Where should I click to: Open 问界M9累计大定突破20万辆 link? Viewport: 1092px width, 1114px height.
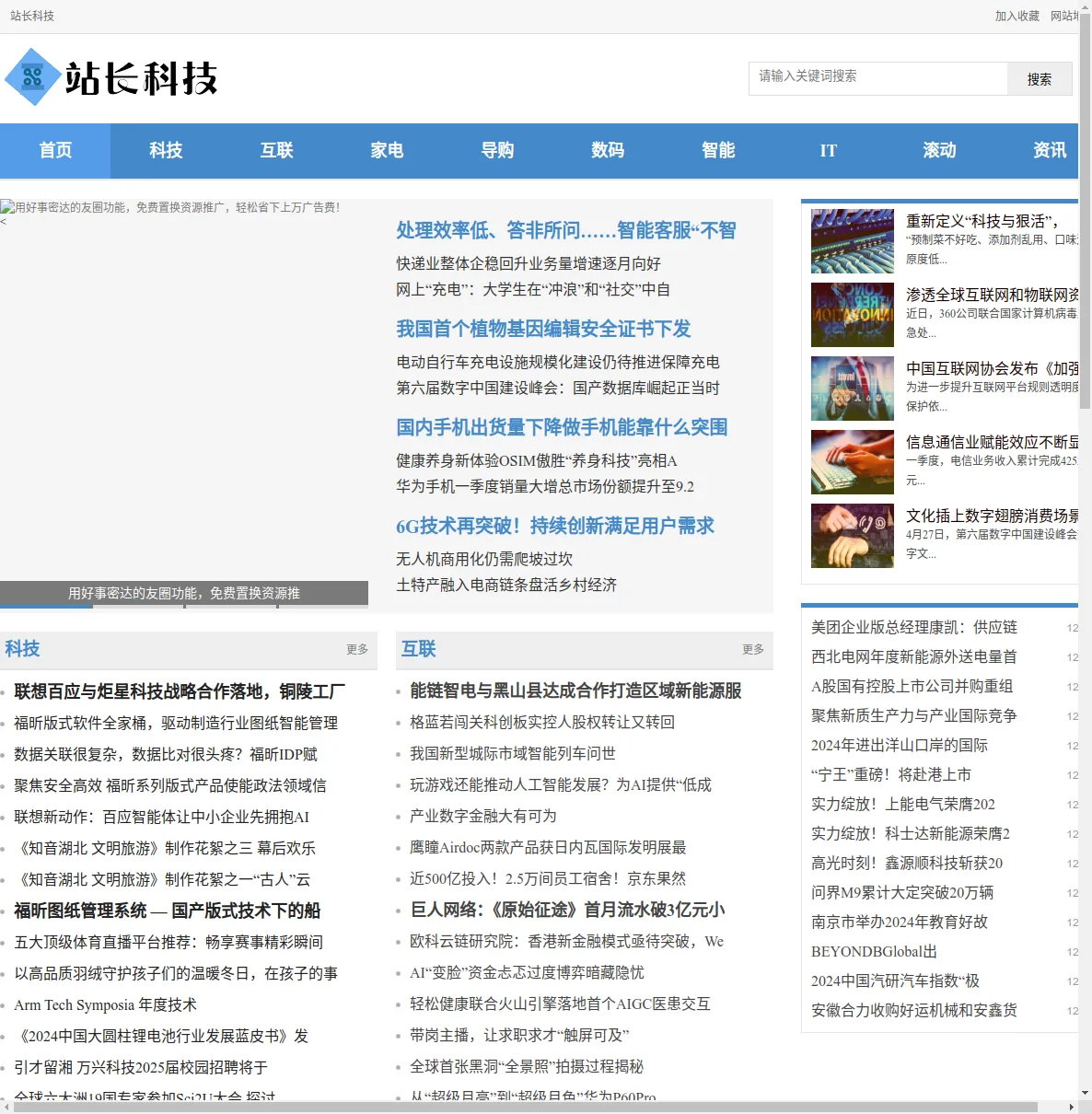pyautogui.click(x=902, y=892)
